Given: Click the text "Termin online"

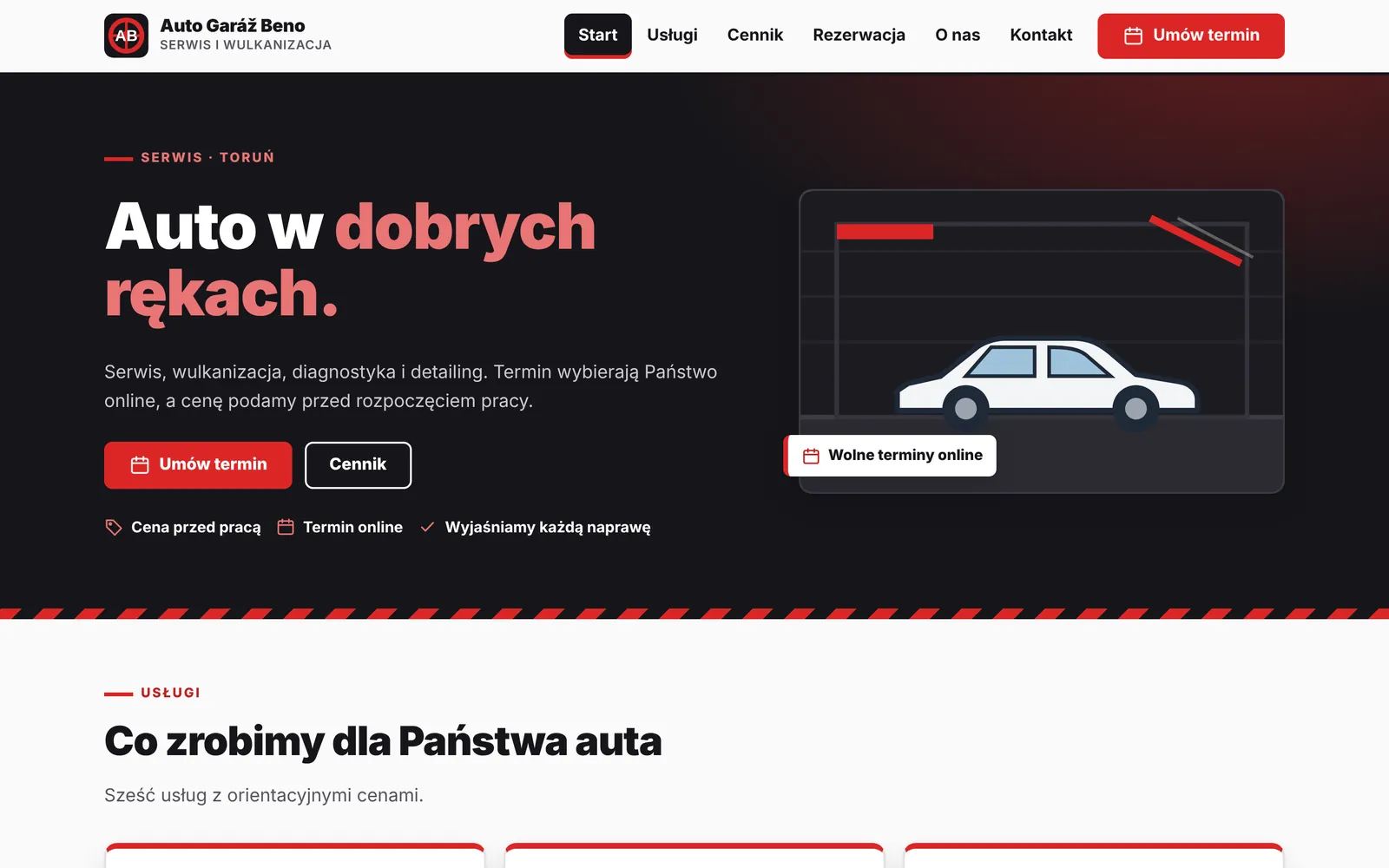Looking at the screenshot, I should pos(352,527).
